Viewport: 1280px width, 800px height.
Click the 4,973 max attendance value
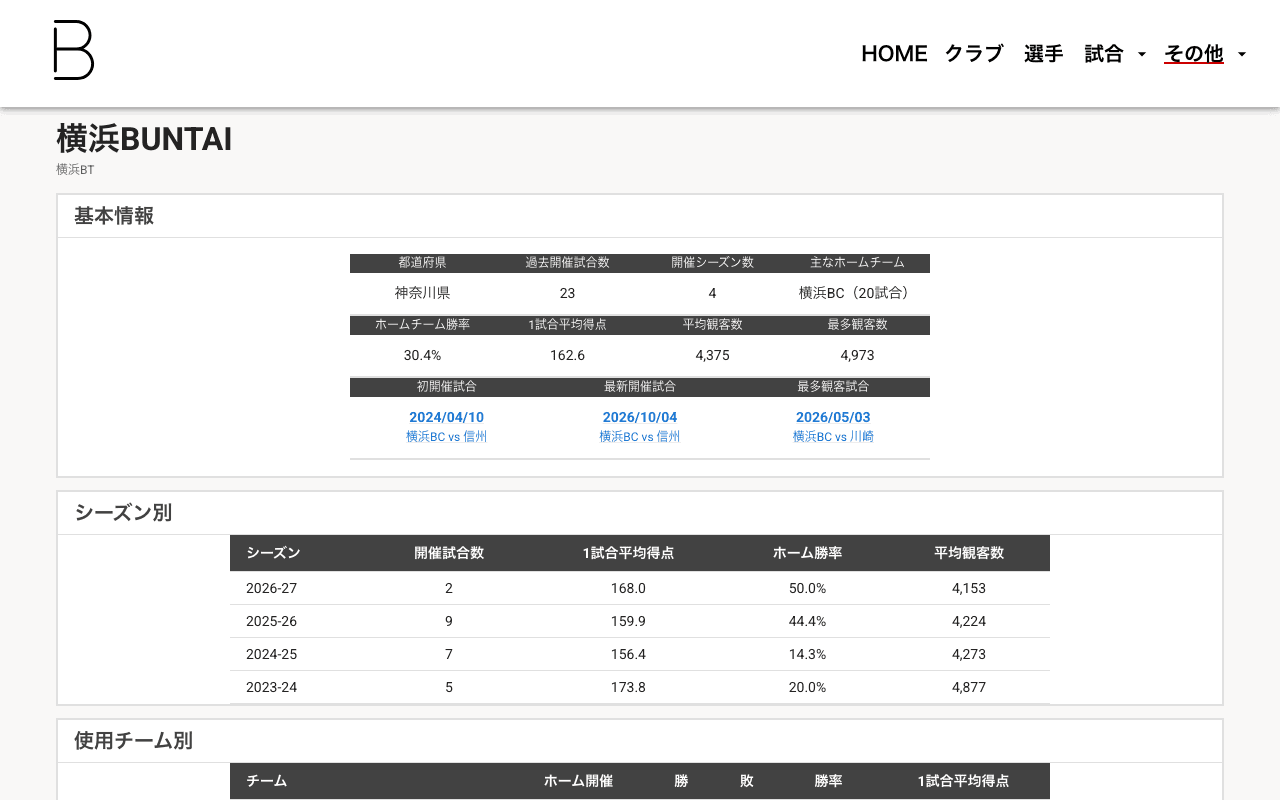pos(857,355)
